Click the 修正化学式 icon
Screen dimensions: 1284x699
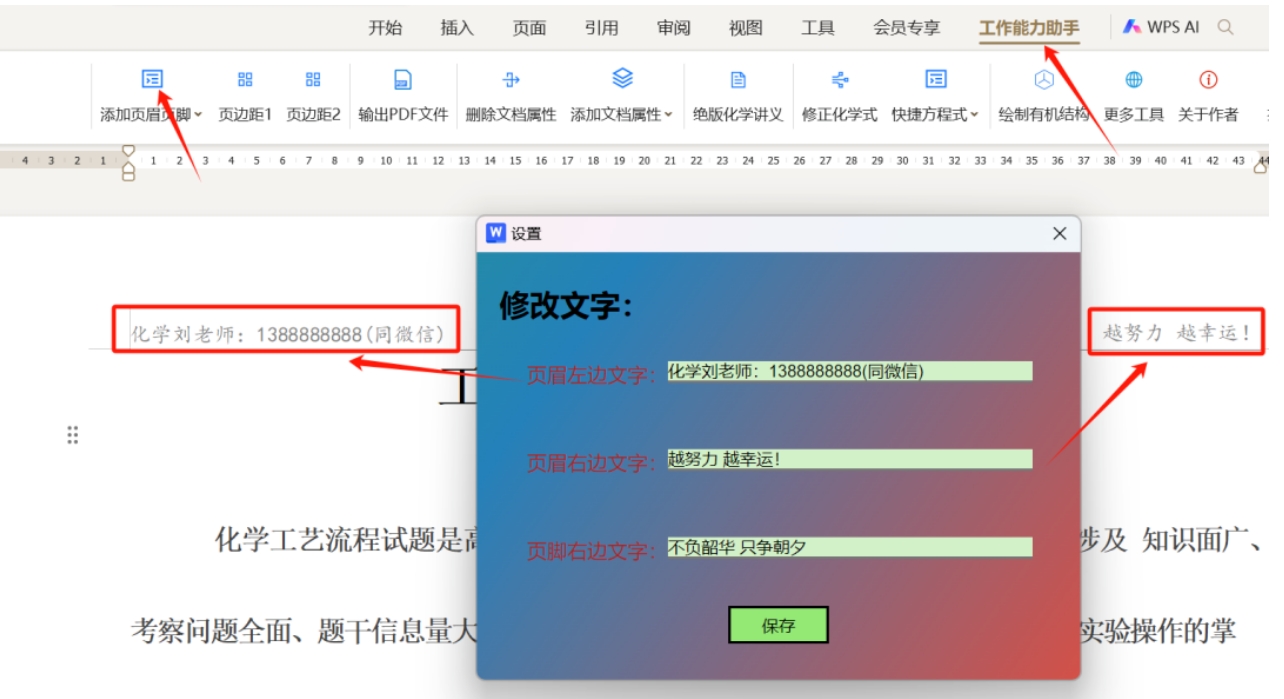(x=839, y=80)
